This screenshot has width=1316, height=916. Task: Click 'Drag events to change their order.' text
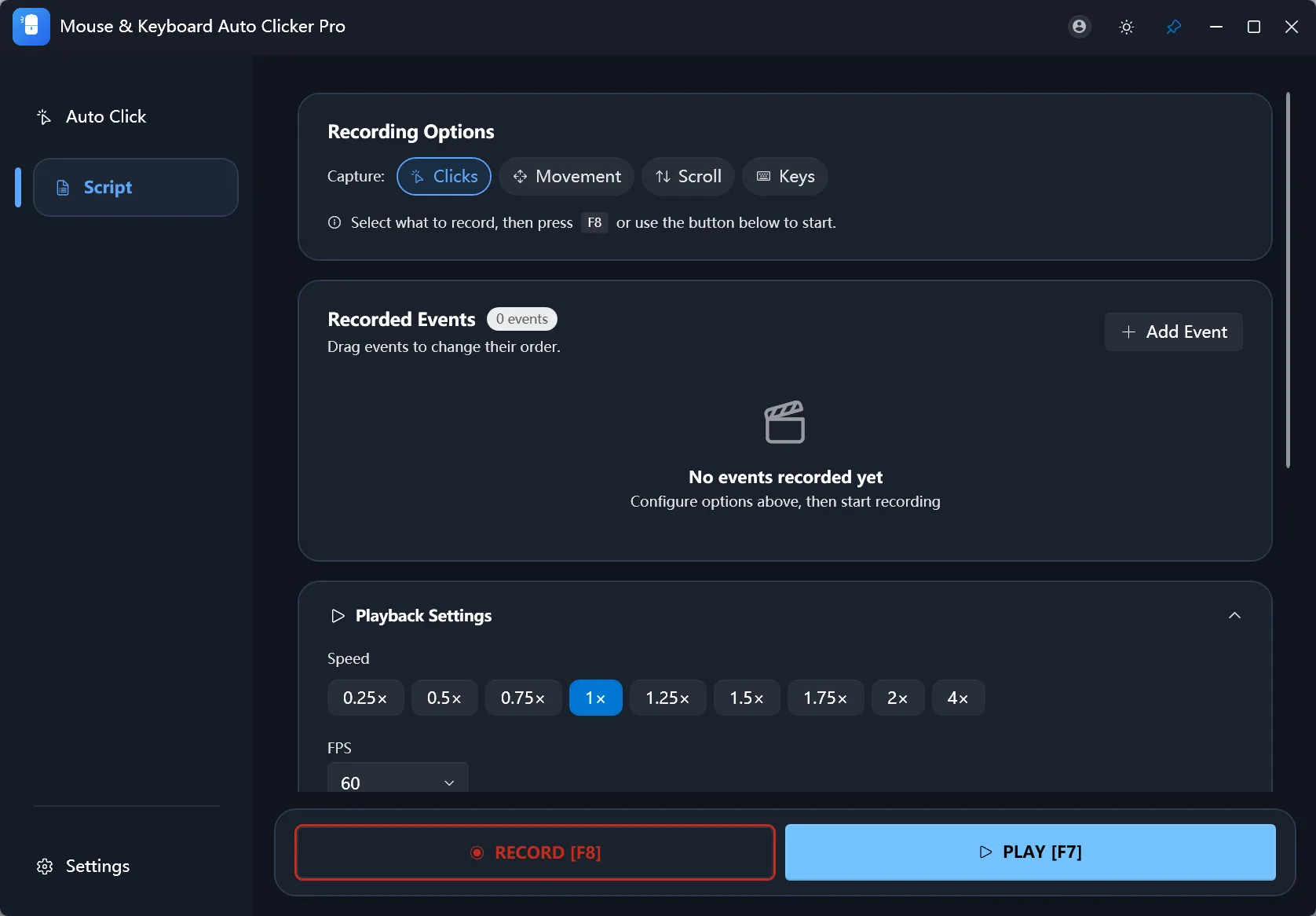pyautogui.click(x=444, y=346)
